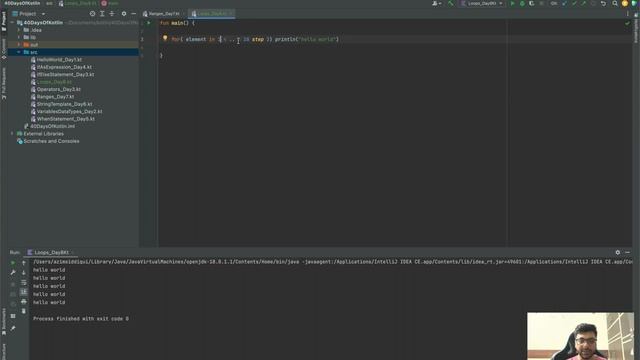Image resolution: width=640 pixels, height=360 pixels.
Task: Hide the Project panel with minus icon
Action: [x=133, y=13]
